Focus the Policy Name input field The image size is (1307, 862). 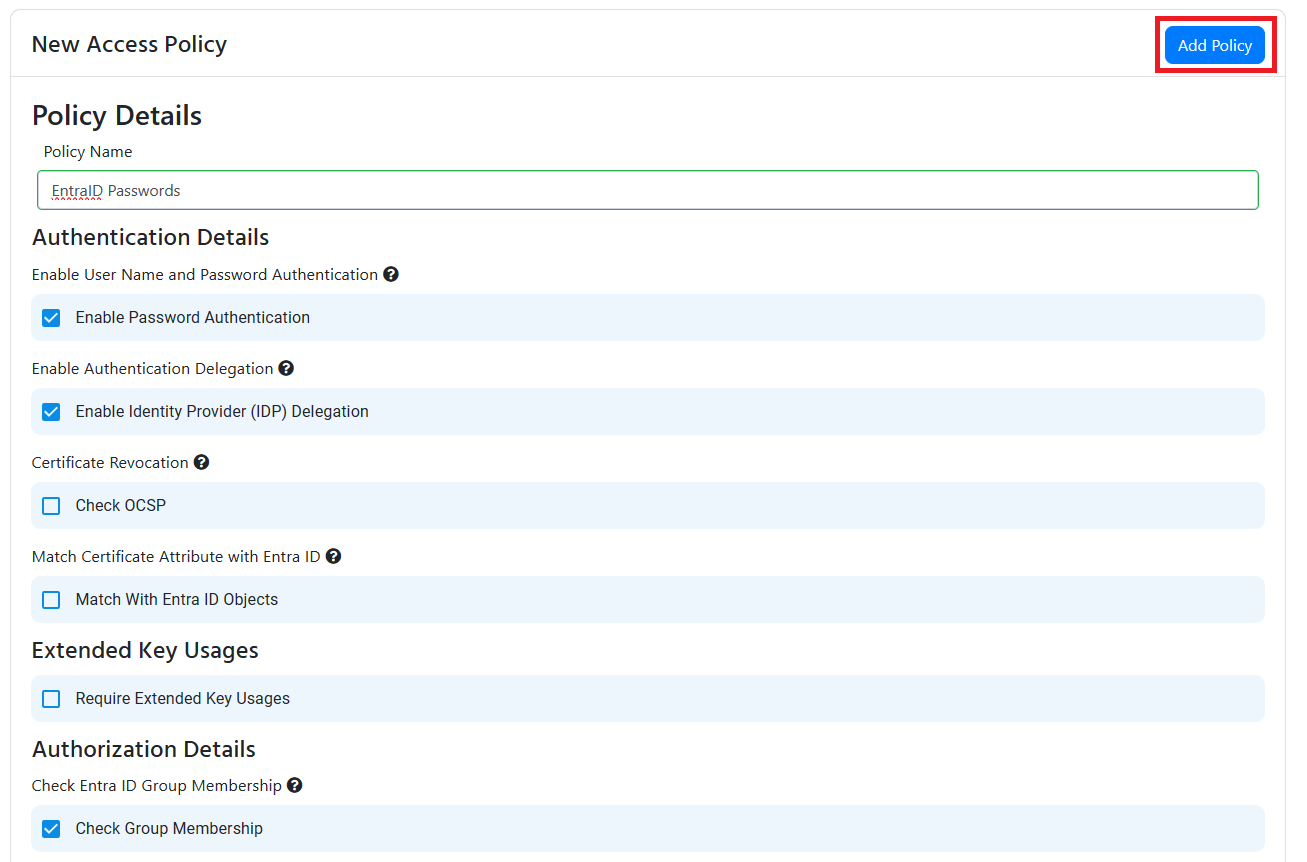[x=648, y=190]
